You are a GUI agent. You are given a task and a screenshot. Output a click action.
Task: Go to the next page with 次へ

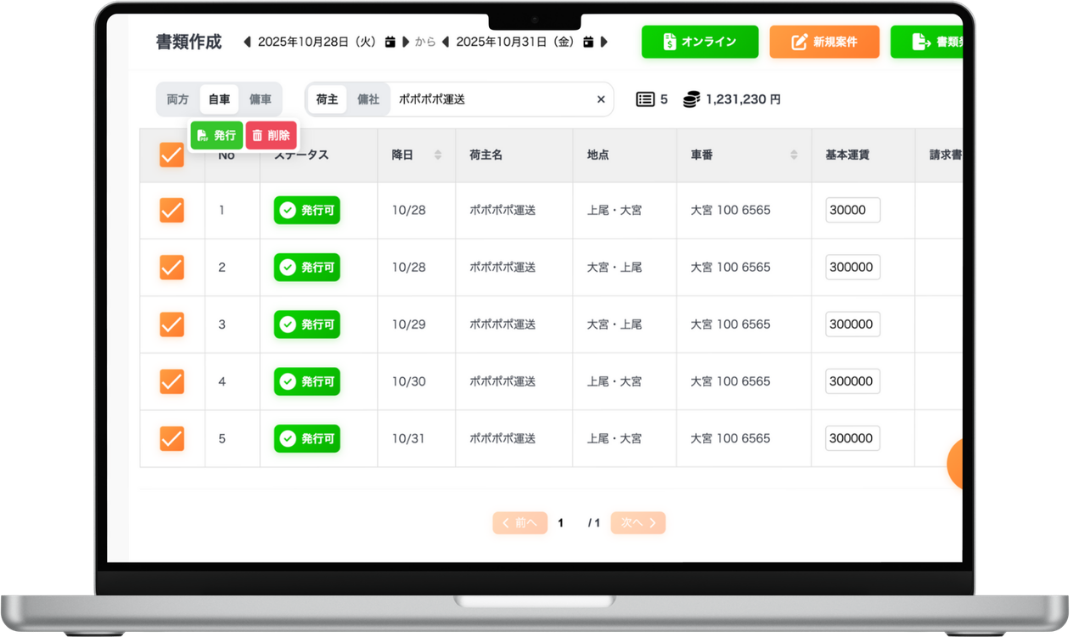(x=638, y=522)
